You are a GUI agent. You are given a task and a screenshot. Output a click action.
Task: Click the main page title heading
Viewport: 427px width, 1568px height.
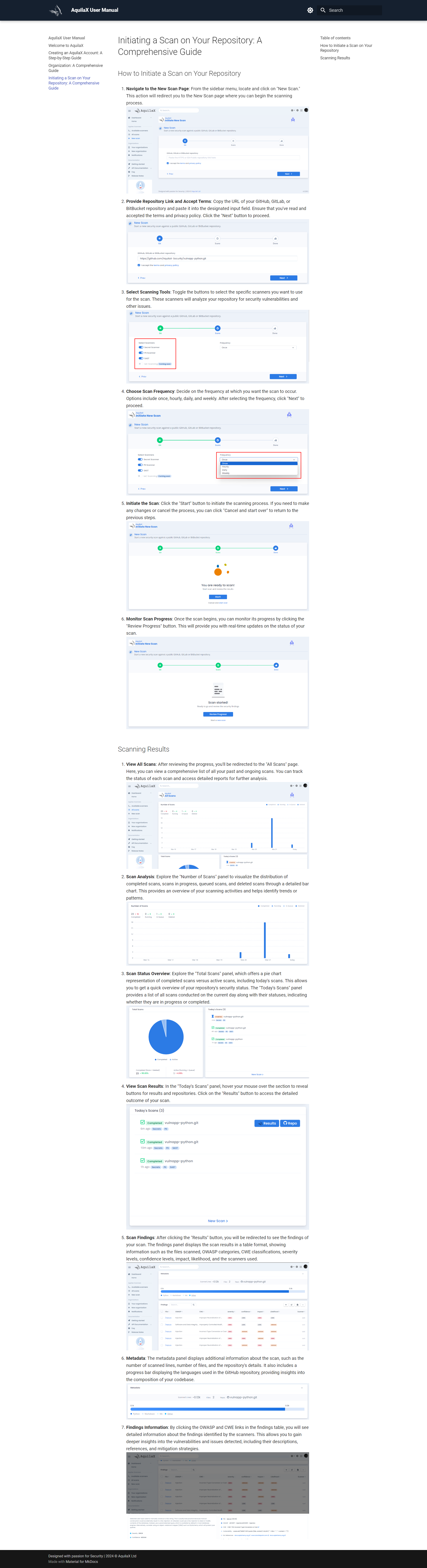(x=190, y=46)
